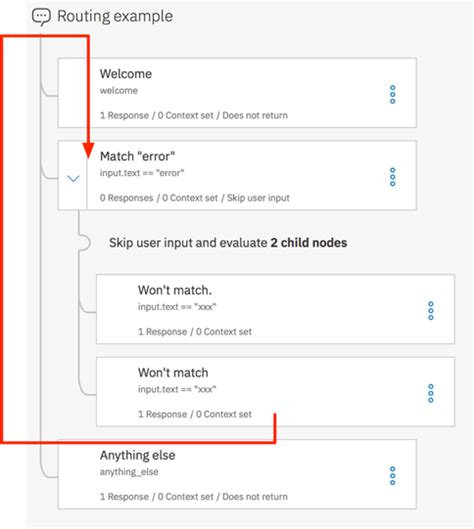Click the welcome condition text
Viewport: 474px width, 529px height.
coord(119,90)
